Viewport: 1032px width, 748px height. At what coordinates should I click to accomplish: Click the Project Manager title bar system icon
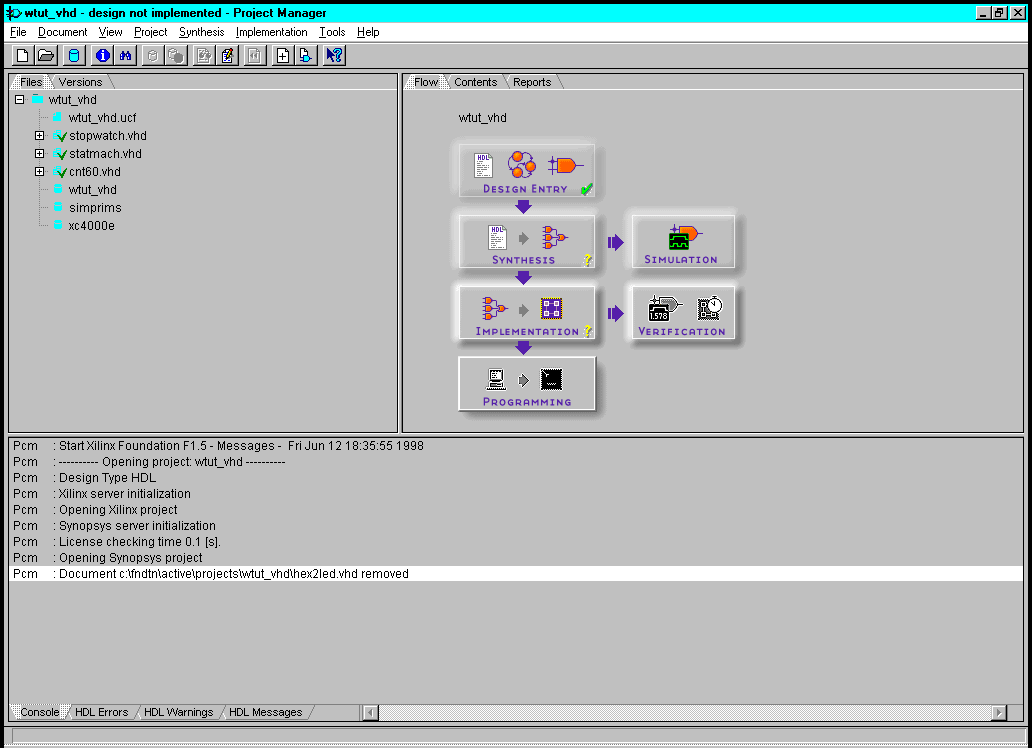pos(13,13)
